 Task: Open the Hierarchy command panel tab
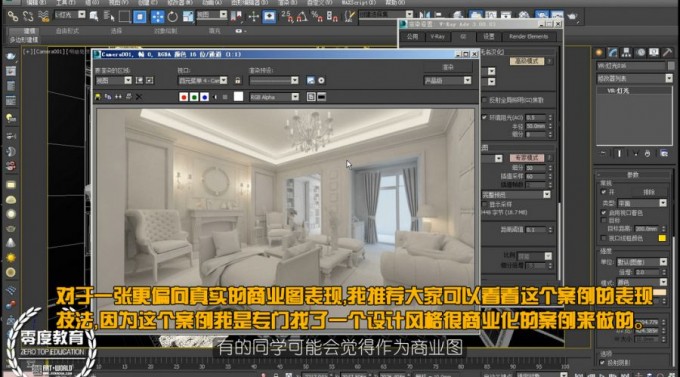click(626, 52)
